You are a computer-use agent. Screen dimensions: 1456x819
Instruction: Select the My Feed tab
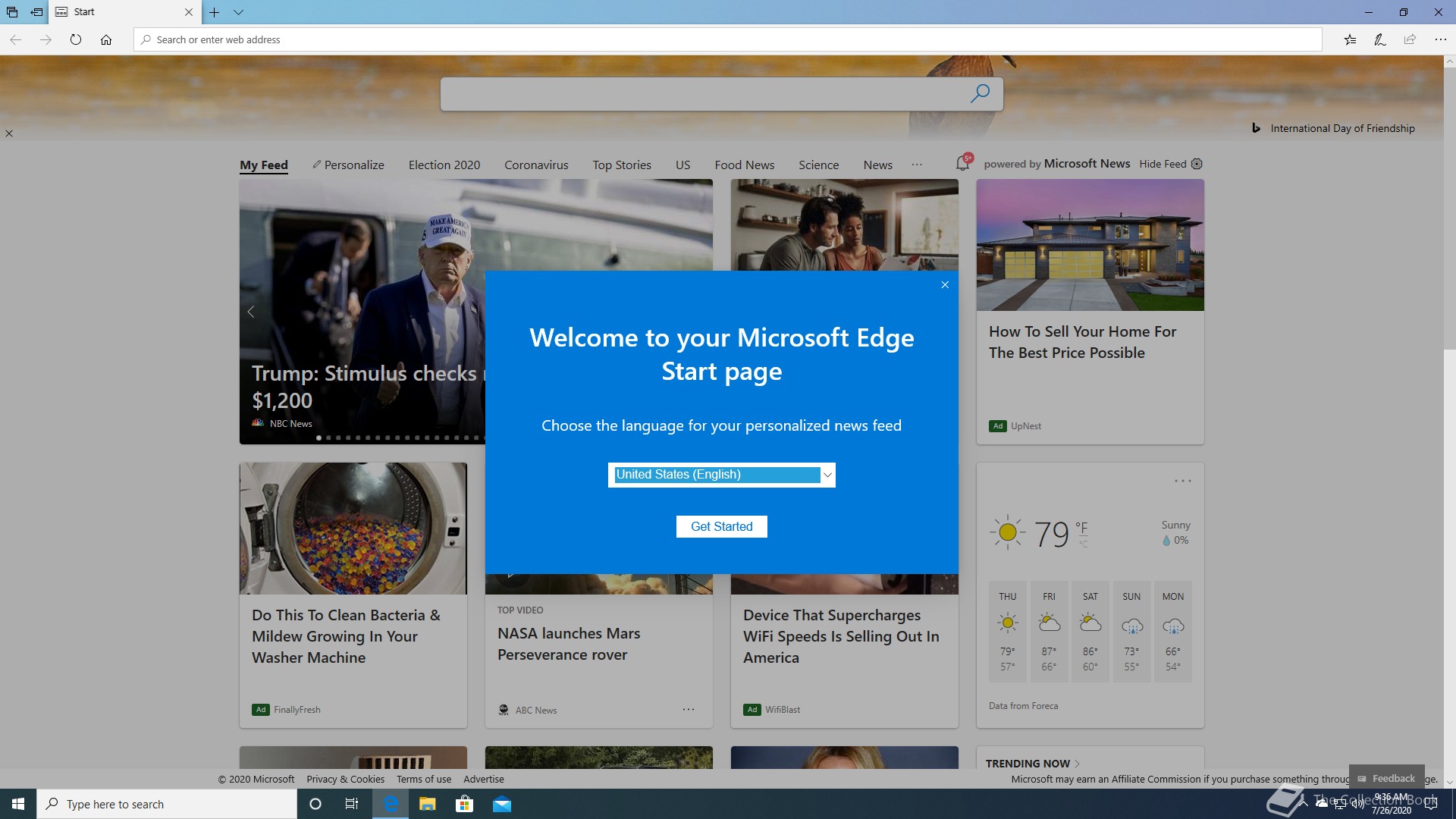(x=264, y=165)
